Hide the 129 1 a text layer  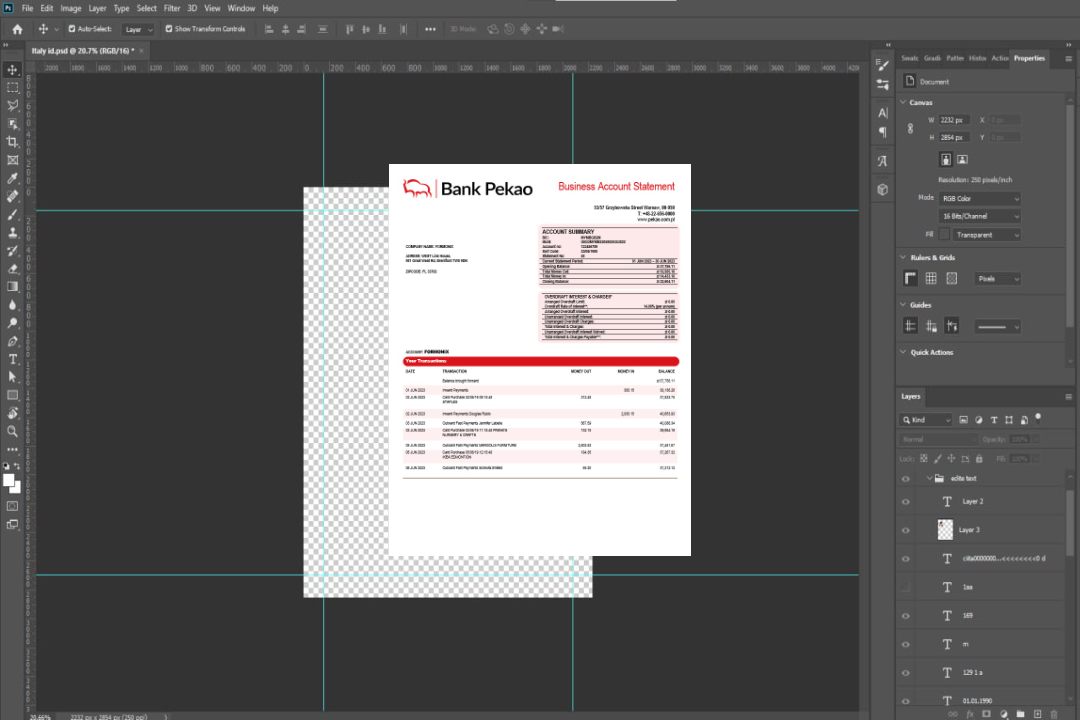pyautogui.click(x=906, y=673)
